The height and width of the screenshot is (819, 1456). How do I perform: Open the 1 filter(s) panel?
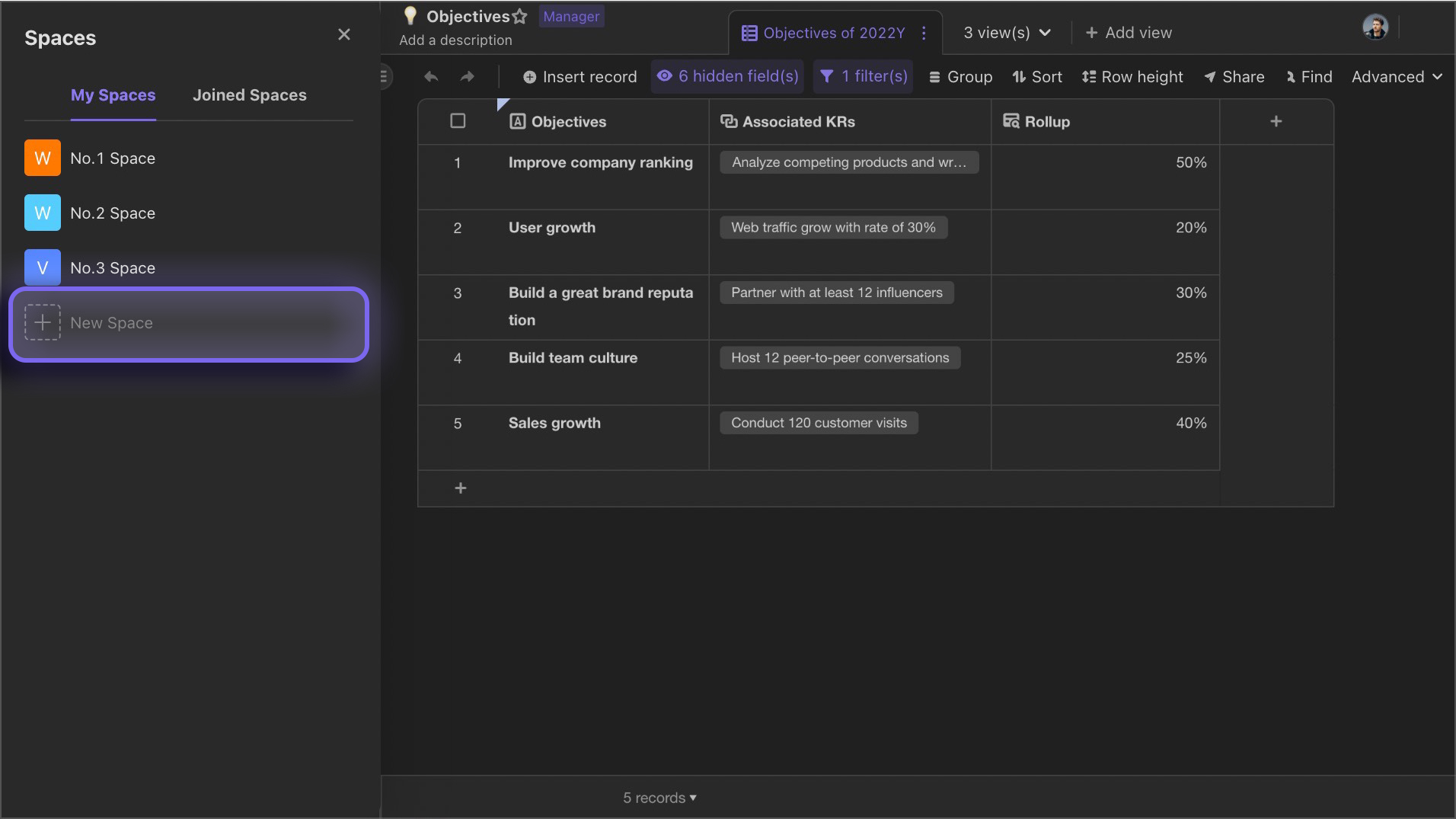tap(863, 76)
